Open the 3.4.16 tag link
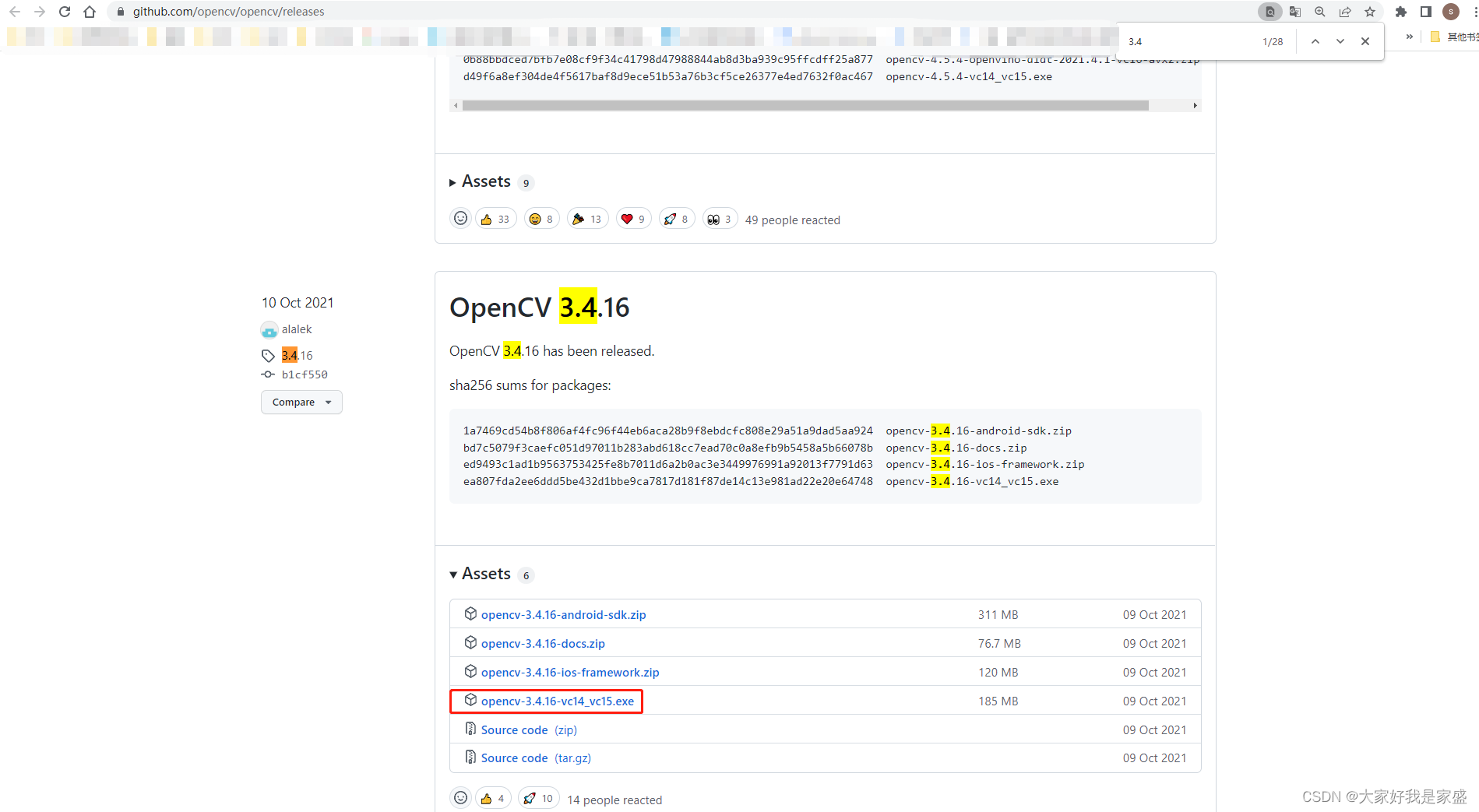This screenshot has height=812, width=1479. (x=297, y=355)
